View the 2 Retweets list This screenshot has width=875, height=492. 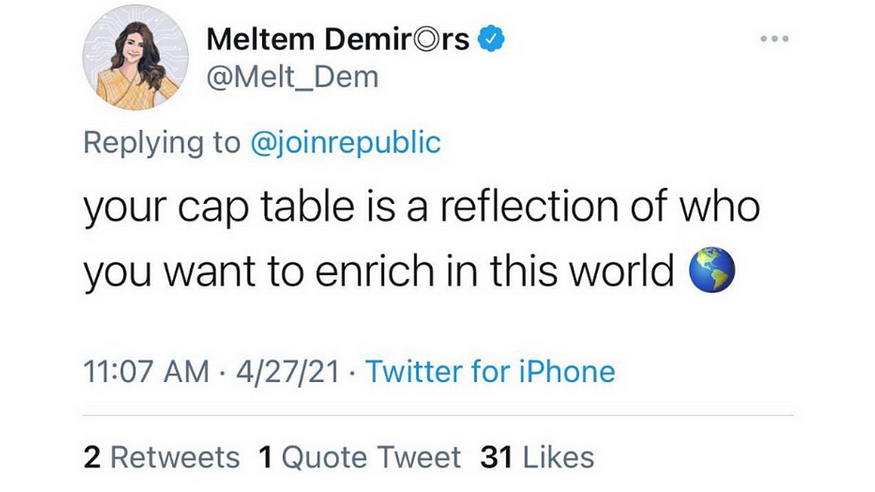coord(162,458)
